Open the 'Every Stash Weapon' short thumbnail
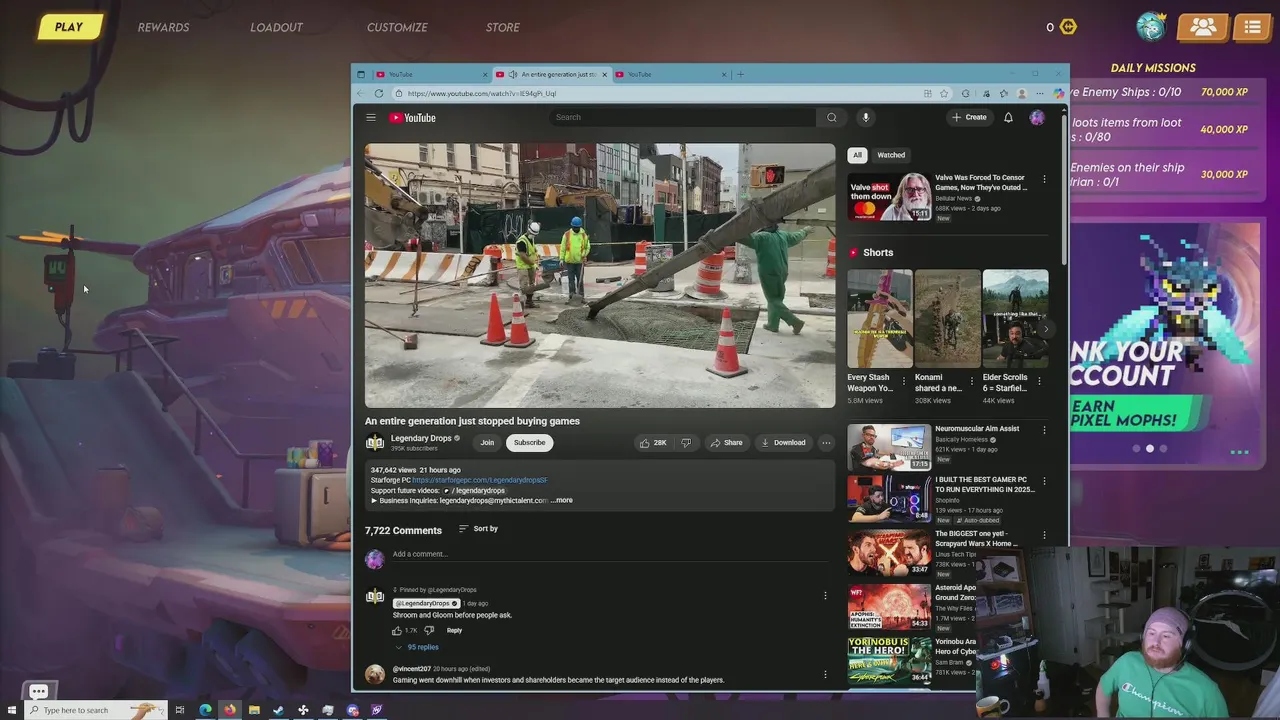The height and width of the screenshot is (720, 1280). click(880, 318)
